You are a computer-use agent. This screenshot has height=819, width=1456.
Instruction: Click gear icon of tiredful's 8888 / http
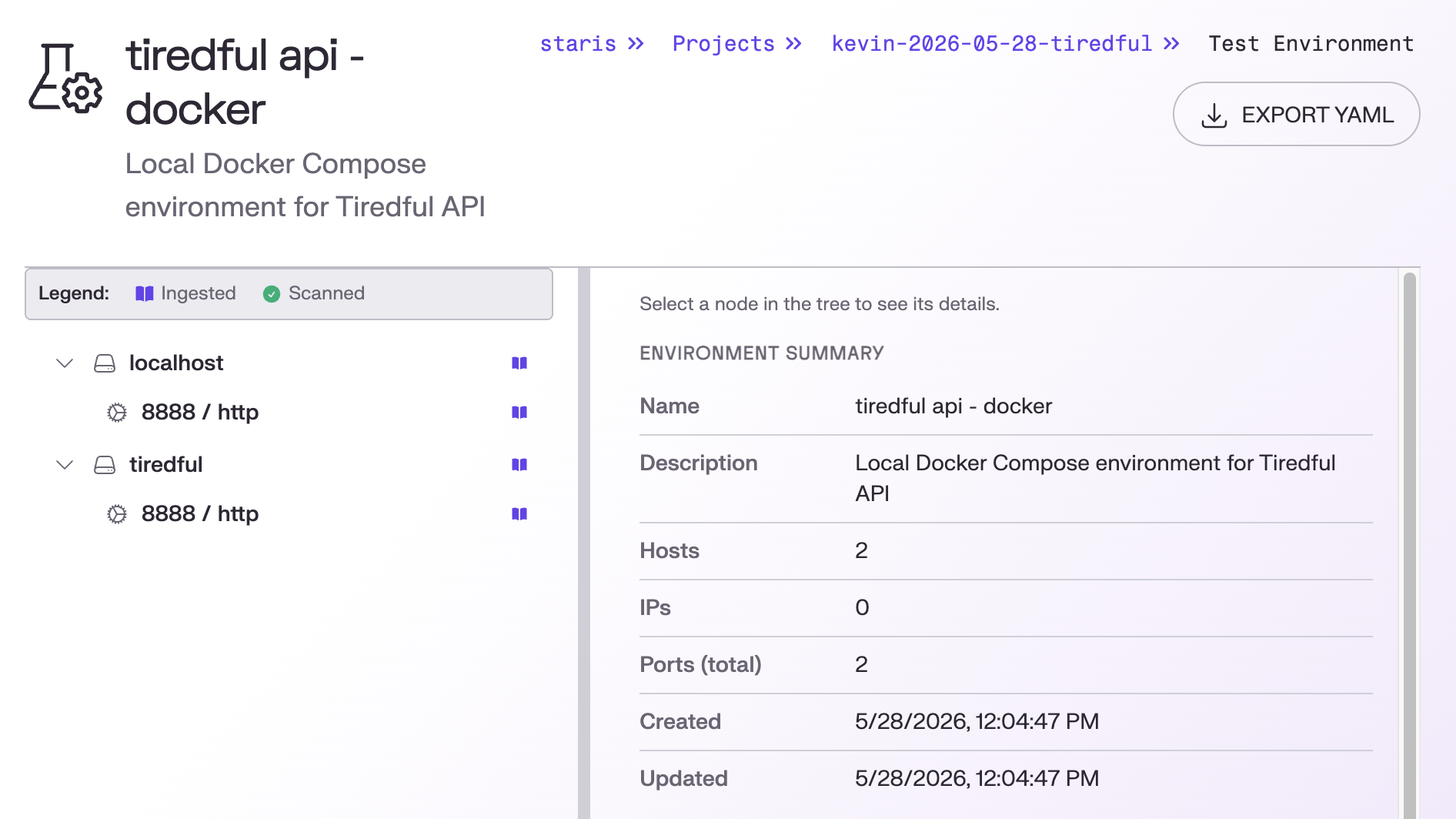point(117,514)
